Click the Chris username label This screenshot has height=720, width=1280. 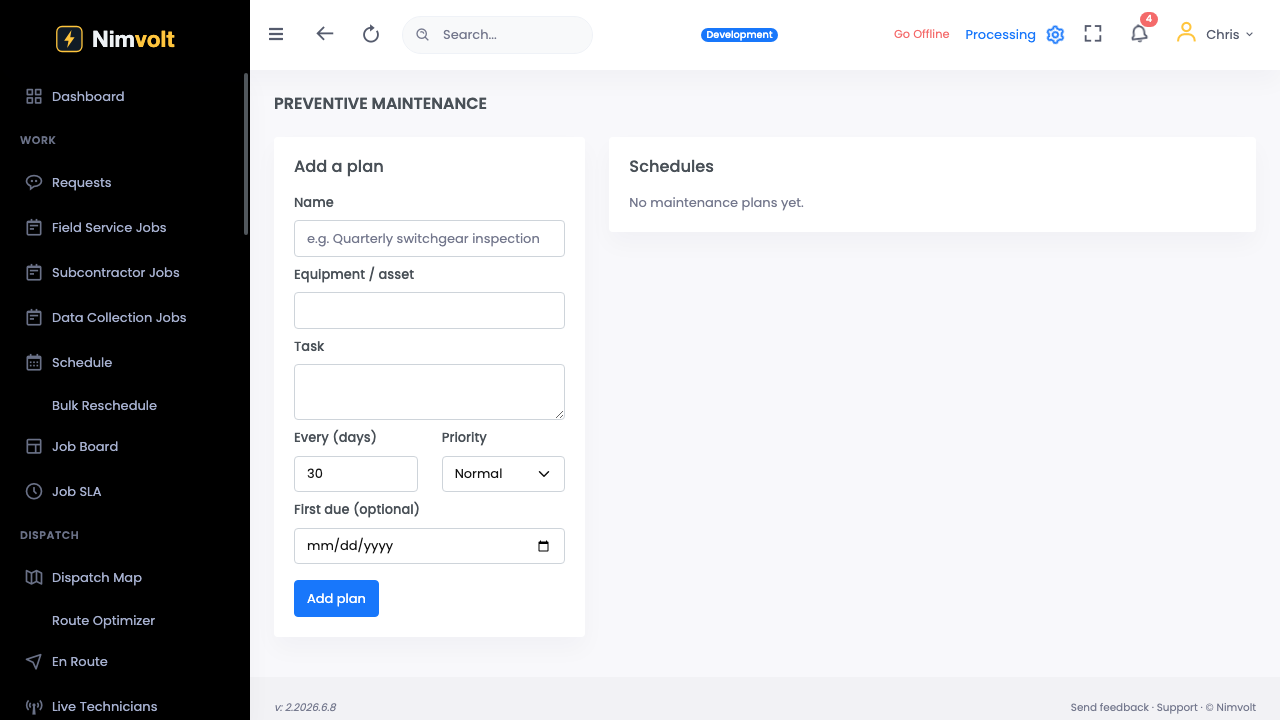tap(1222, 34)
